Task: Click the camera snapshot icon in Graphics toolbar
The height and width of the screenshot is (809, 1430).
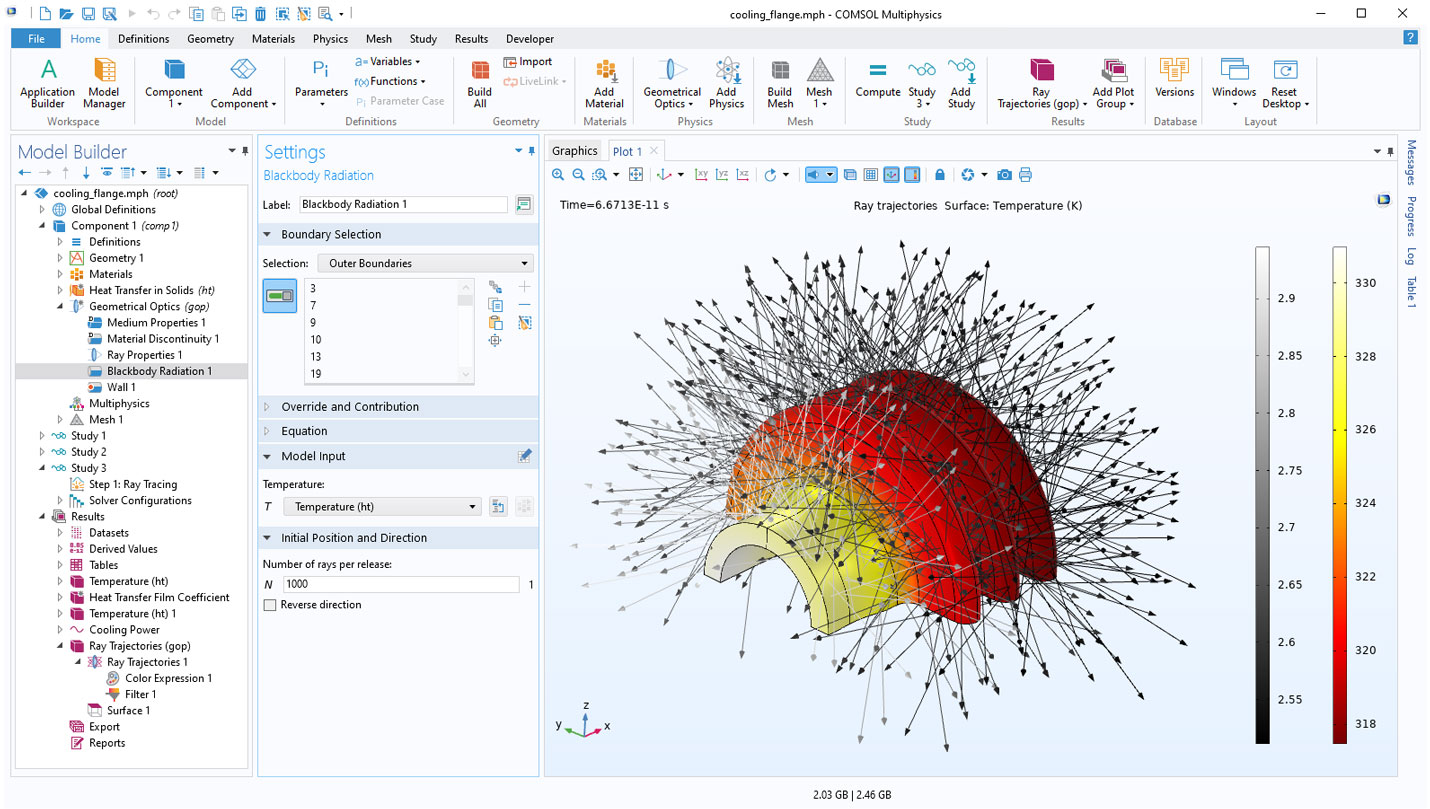Action: coord(1004,175)
